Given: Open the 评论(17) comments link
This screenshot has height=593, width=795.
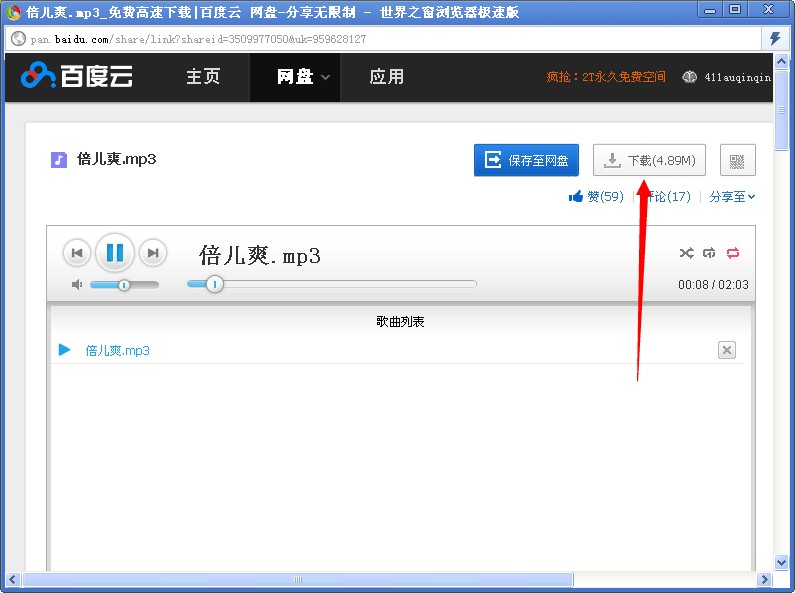Looking at the screenshot, I should coord(667,197).
